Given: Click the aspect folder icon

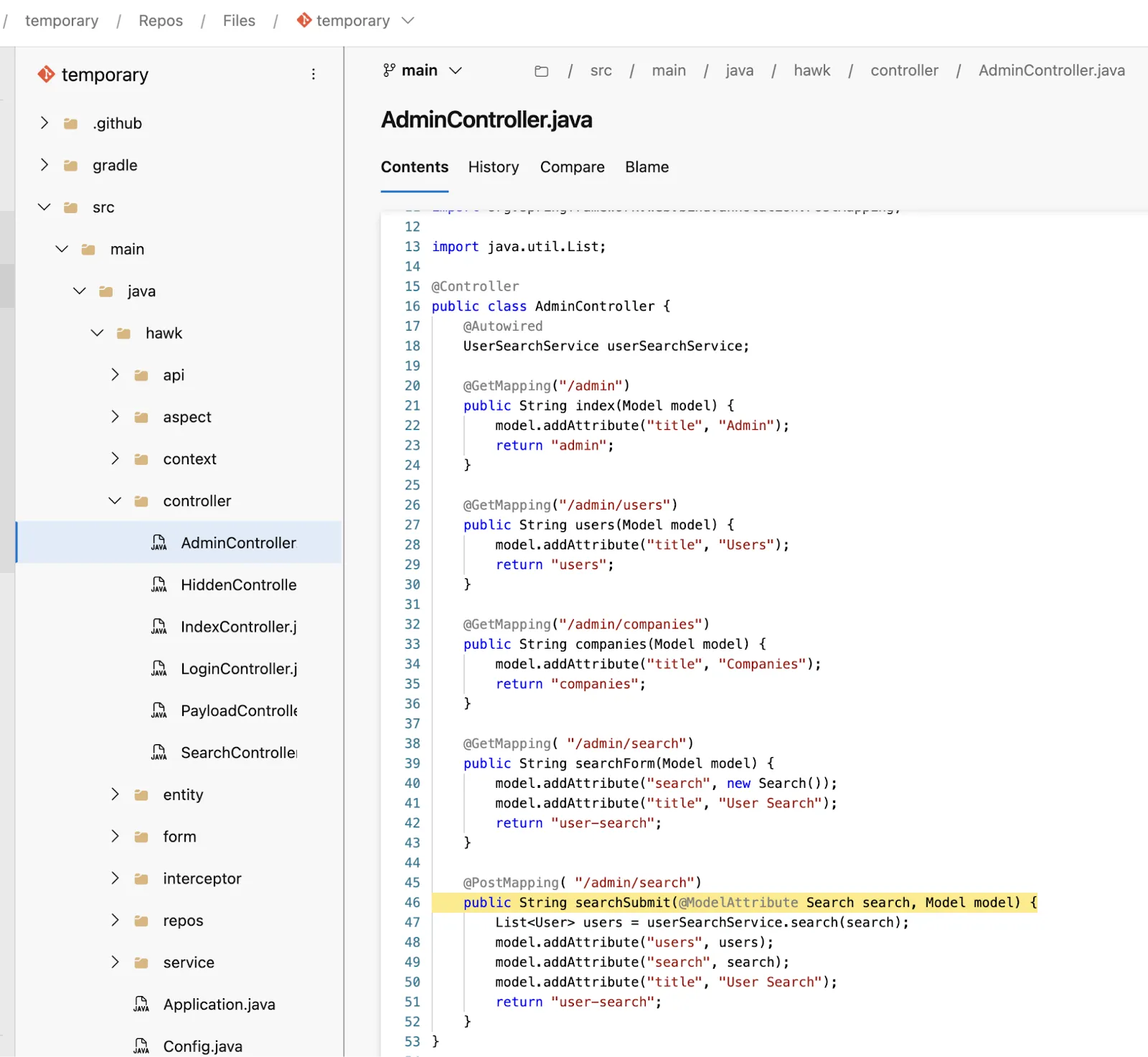Looking at the screenshot, I should point(141,418).
